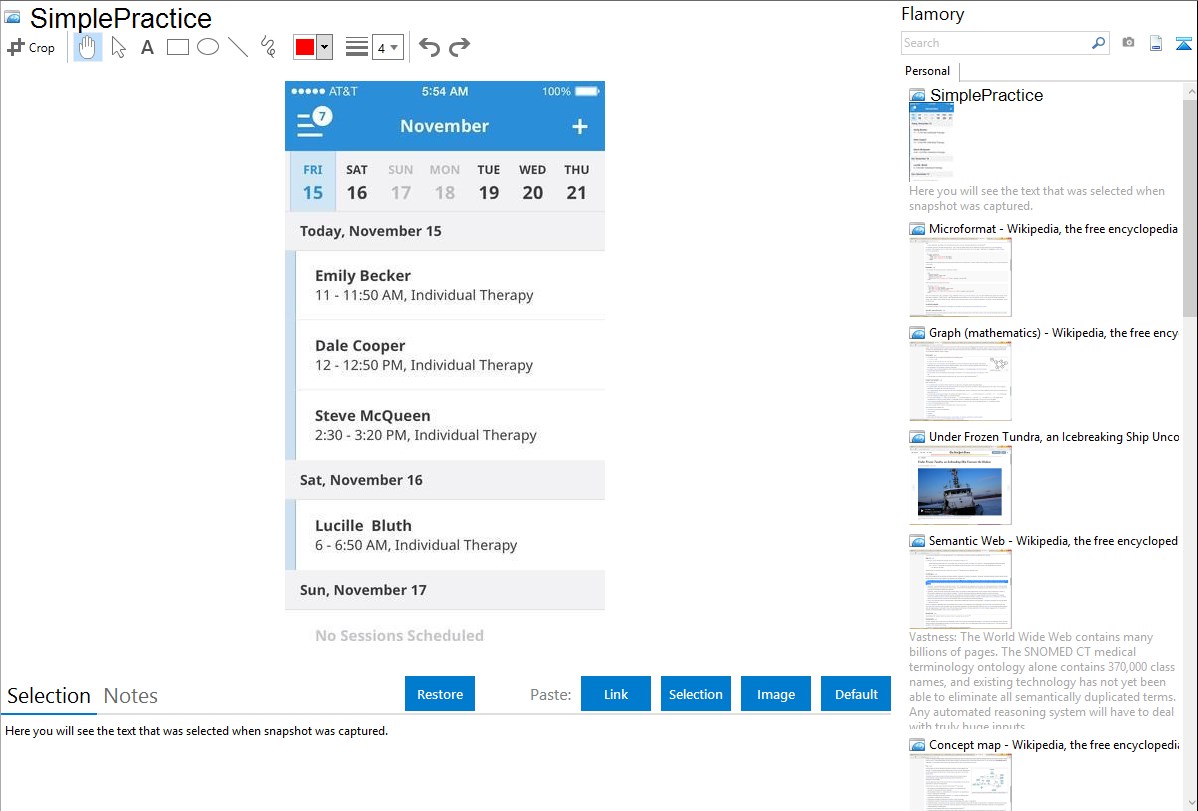Click the camera capture icon
Screen dimensions: 1198x811
tap(1128, 43)
